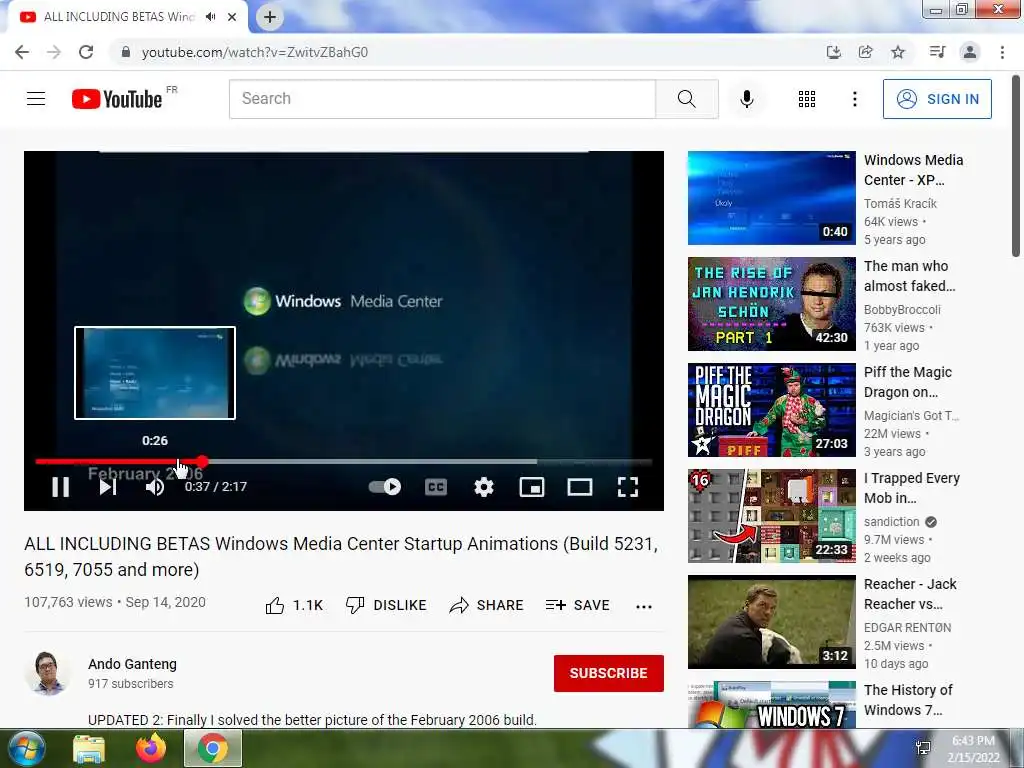Open the YouTube guide hamburger menu
Image resolution: width=1024 pixels, height=768 pixels.
(36, 99)
